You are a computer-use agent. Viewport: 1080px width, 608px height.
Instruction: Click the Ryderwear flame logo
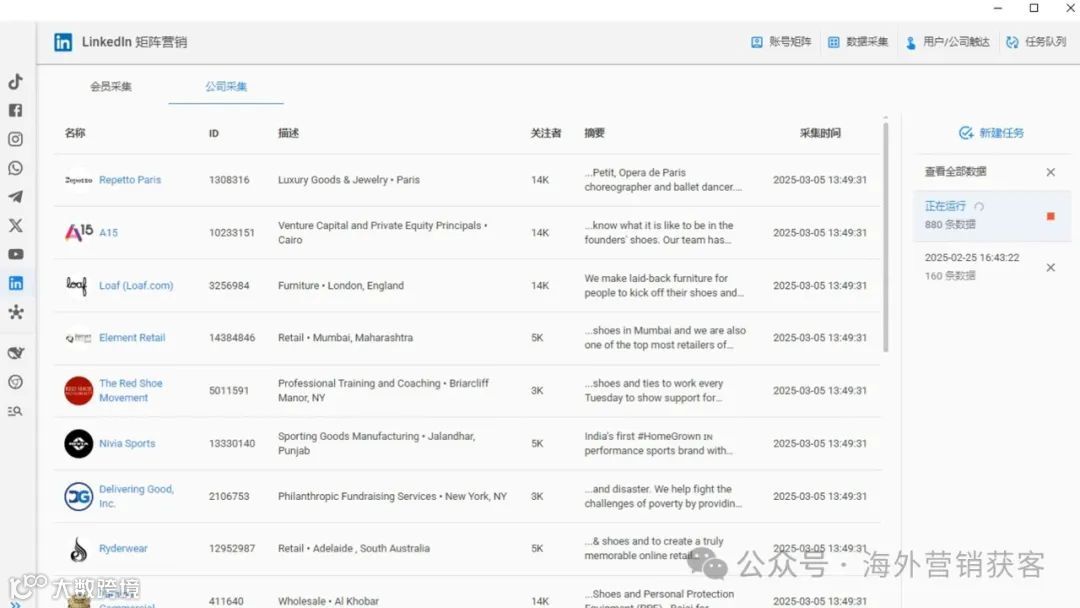point(79,549)
